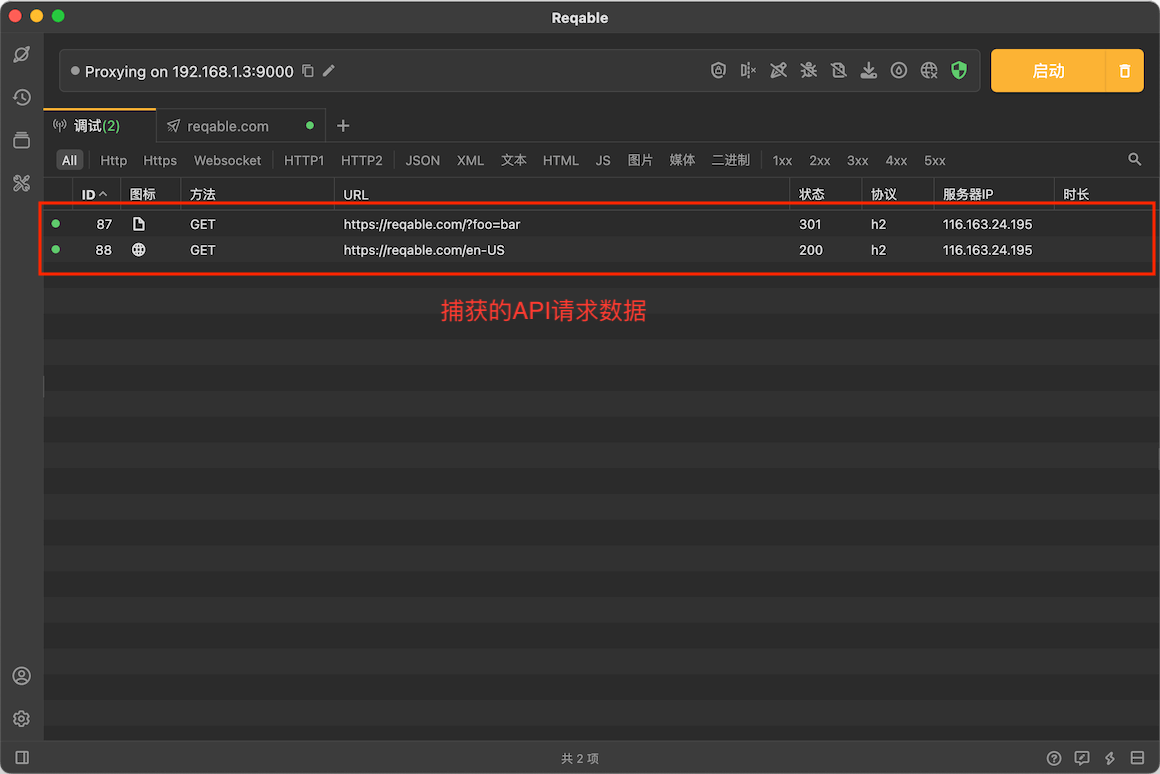The height and width of the screenshot is (774, 1160).
Task: Click the breakpoint icon with x mark
Action: pyautogui.click(x=748, y=70)
